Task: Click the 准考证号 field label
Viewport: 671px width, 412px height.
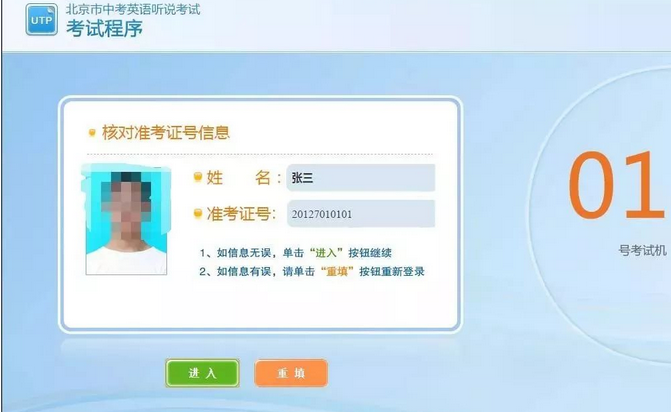Action: click(242, 213)
